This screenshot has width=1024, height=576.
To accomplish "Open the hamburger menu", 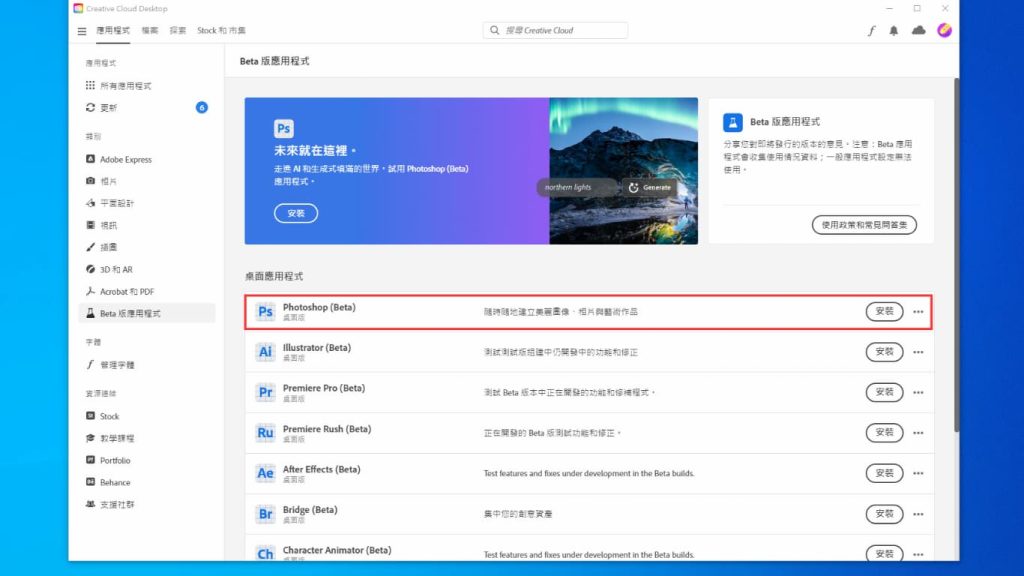I will click(x=81, y=30).
